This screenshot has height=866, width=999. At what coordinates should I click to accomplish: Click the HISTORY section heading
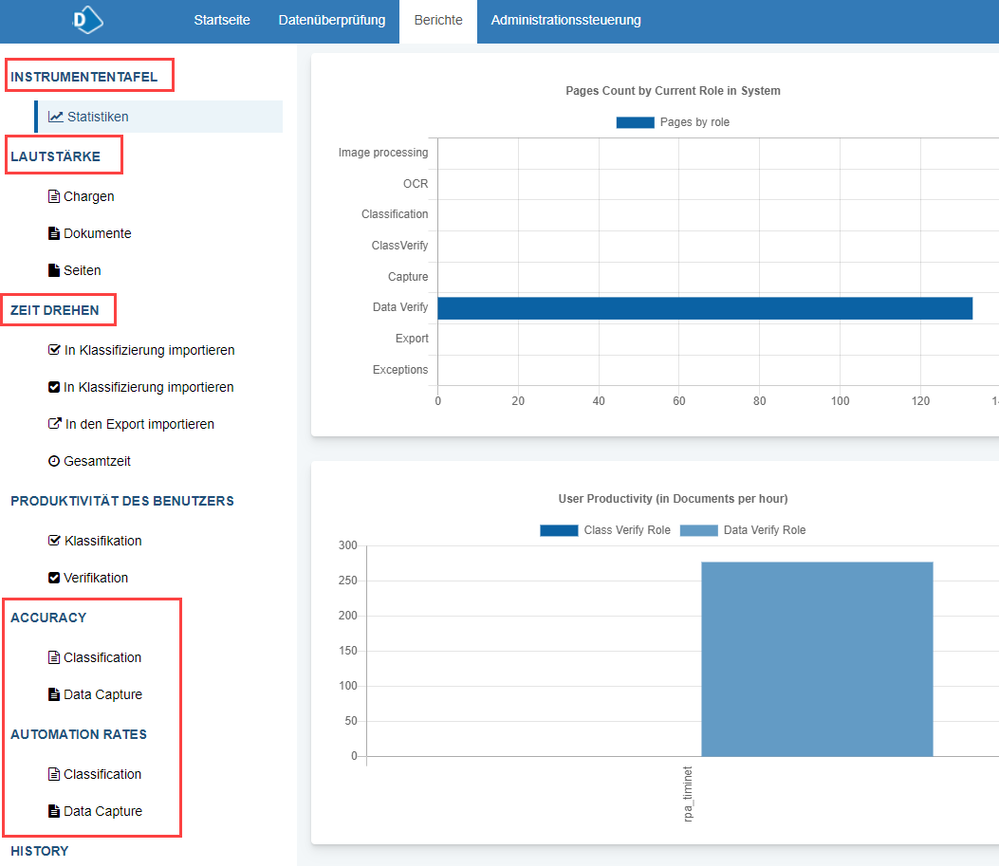[x=40, y=851]
